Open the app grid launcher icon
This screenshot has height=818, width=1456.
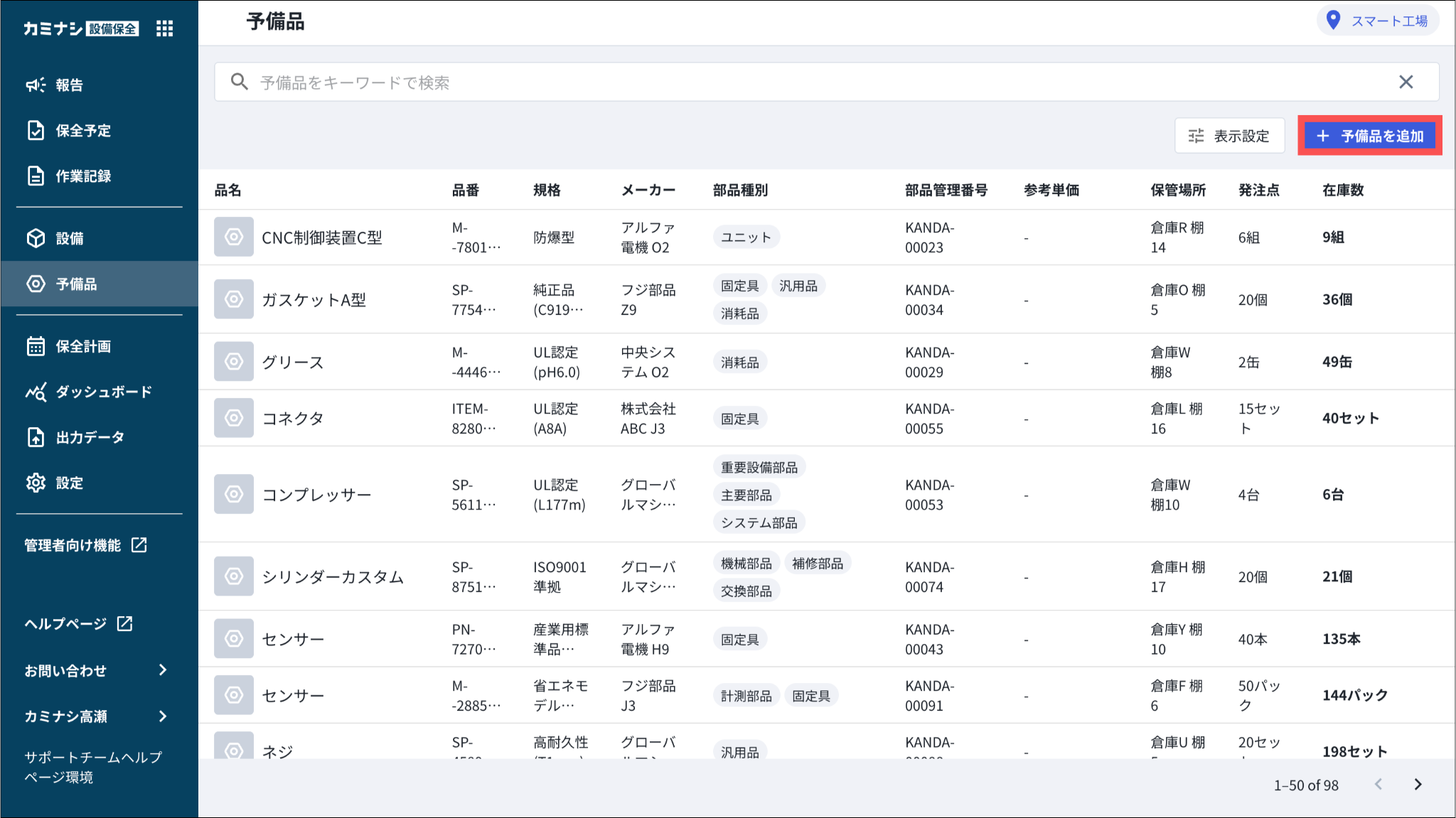pos(165,28)
